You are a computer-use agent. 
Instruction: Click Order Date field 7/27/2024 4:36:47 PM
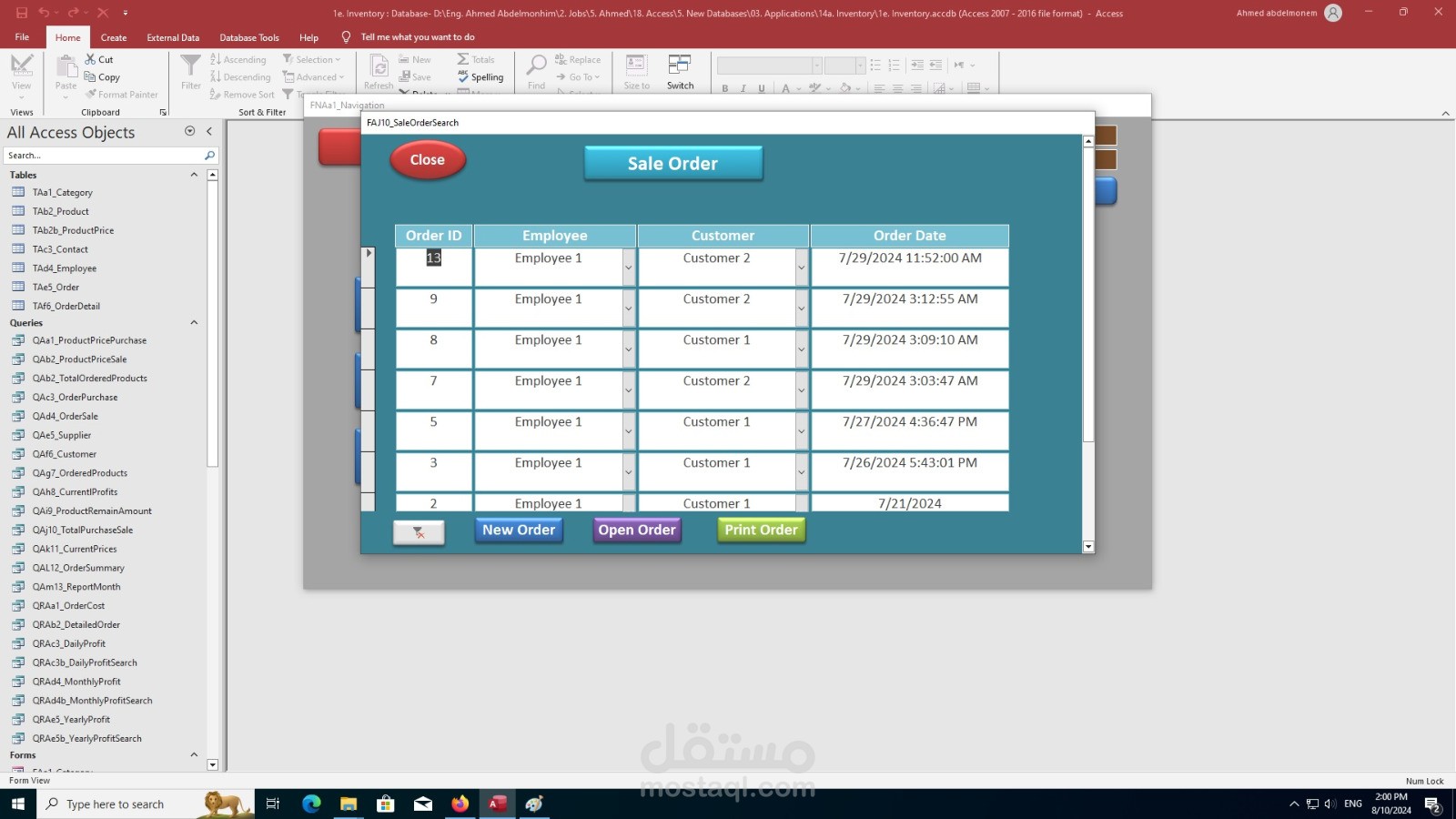pyautogui.click(x=910, y=431)
